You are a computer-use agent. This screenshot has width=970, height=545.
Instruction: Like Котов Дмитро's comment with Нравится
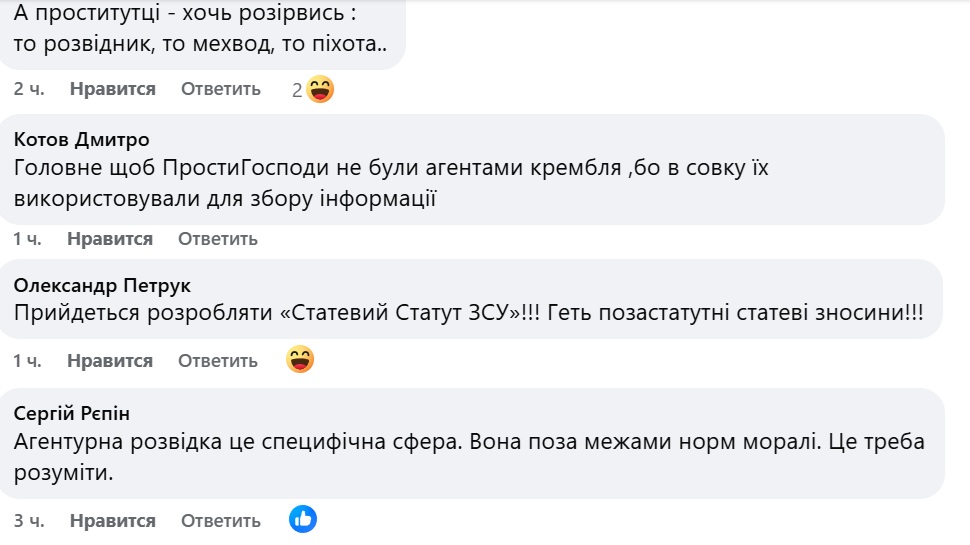pyautogui.click(x=110, y=239)
